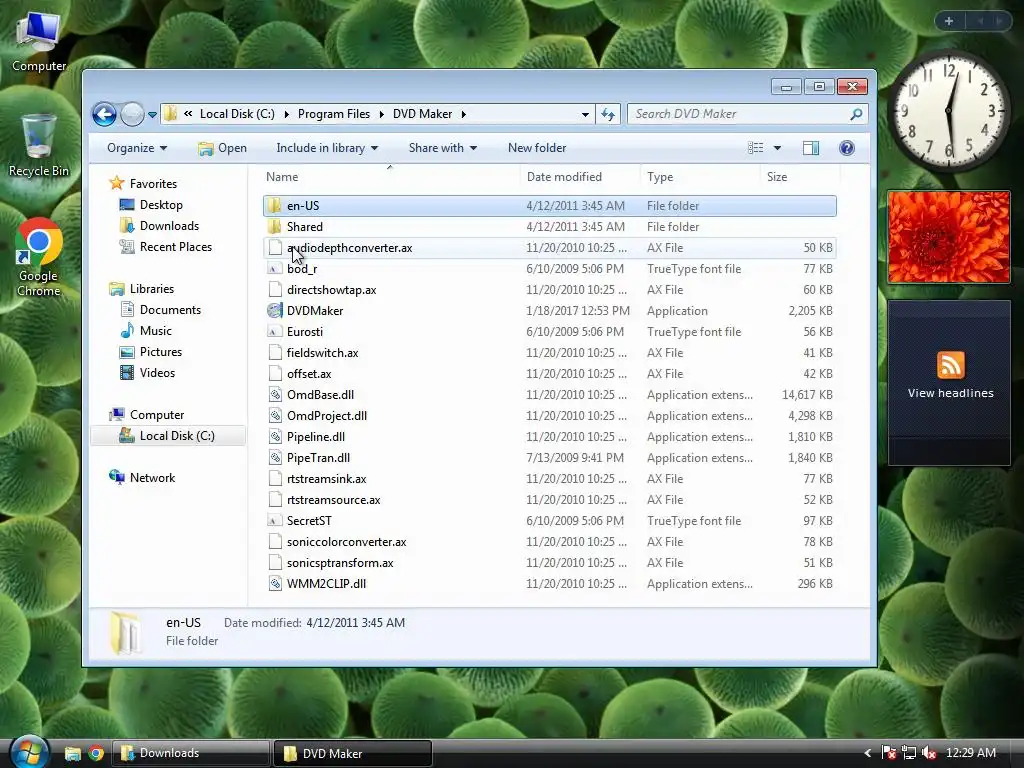Select PipeTran.dll file

coord(550,458)
